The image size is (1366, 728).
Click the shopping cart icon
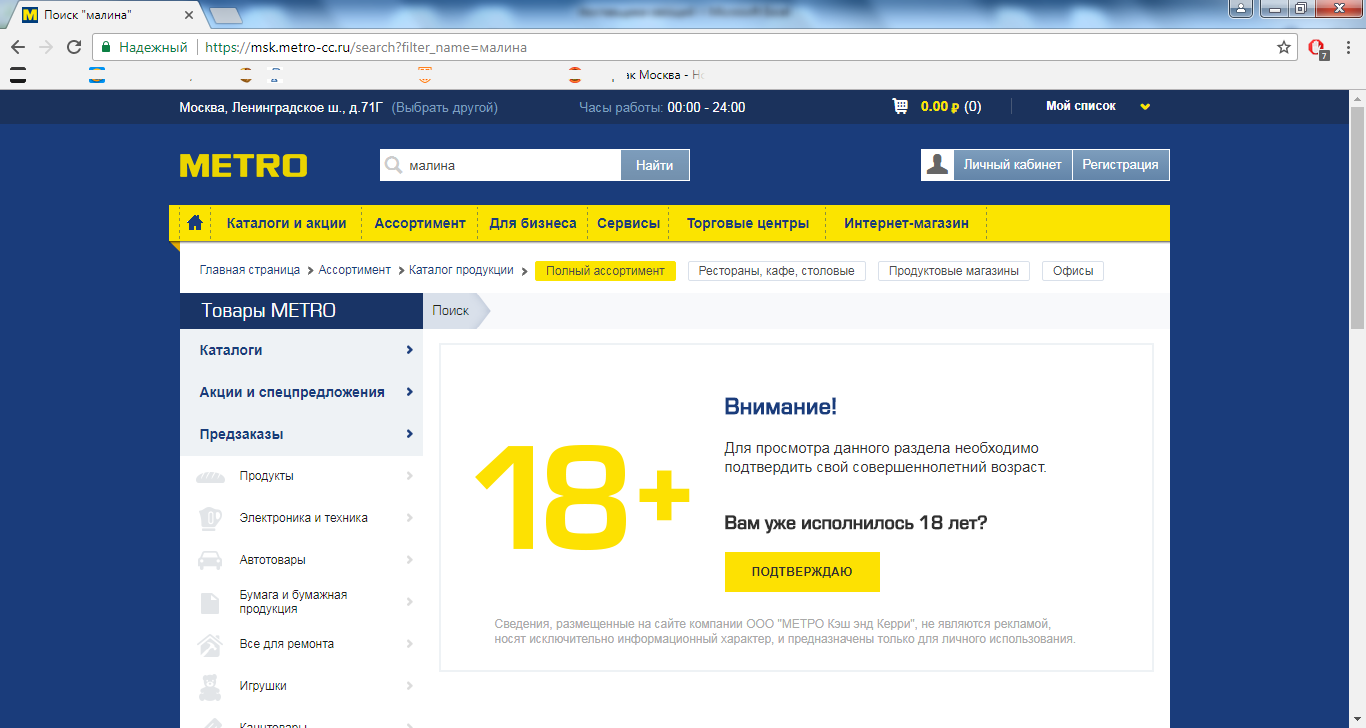(x=900, y=106)
